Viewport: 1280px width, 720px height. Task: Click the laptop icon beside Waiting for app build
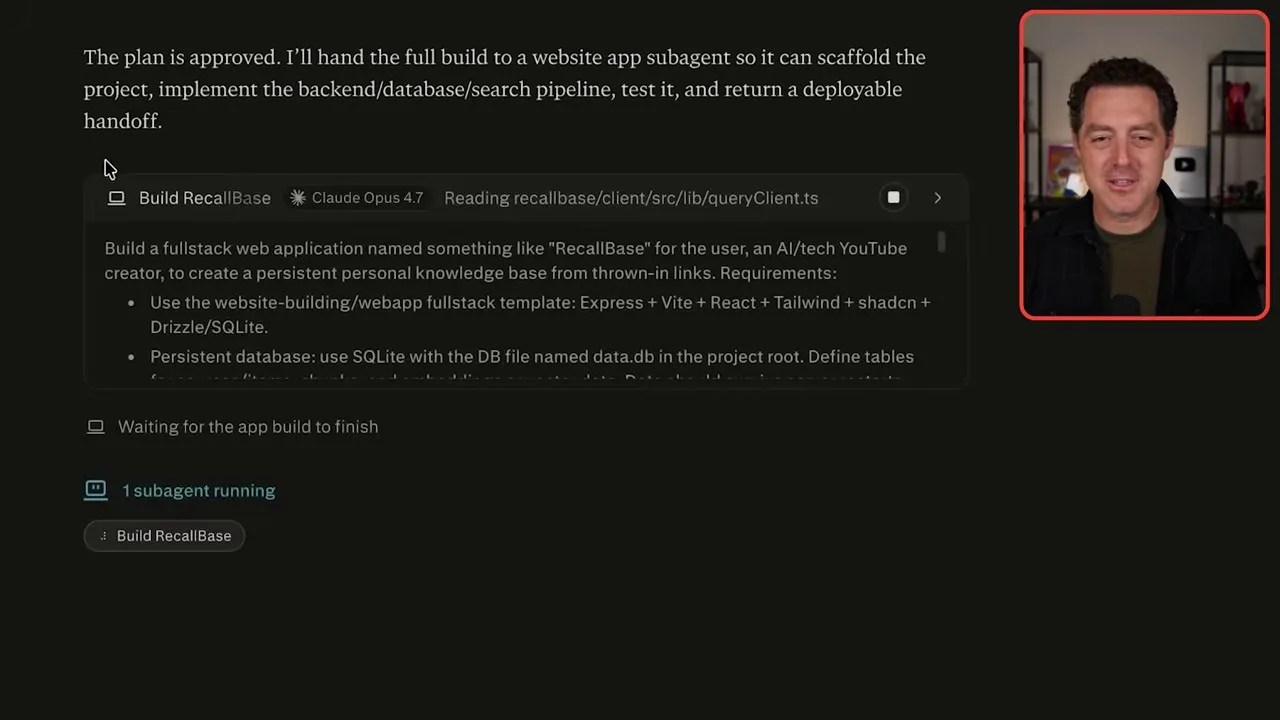(x=95, y=427)
